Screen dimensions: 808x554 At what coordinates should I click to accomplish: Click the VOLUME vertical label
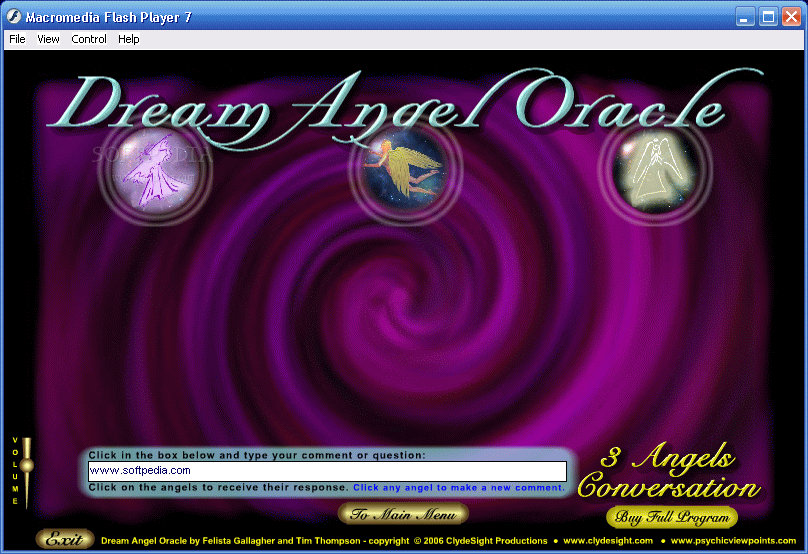[x=15, y=471]
